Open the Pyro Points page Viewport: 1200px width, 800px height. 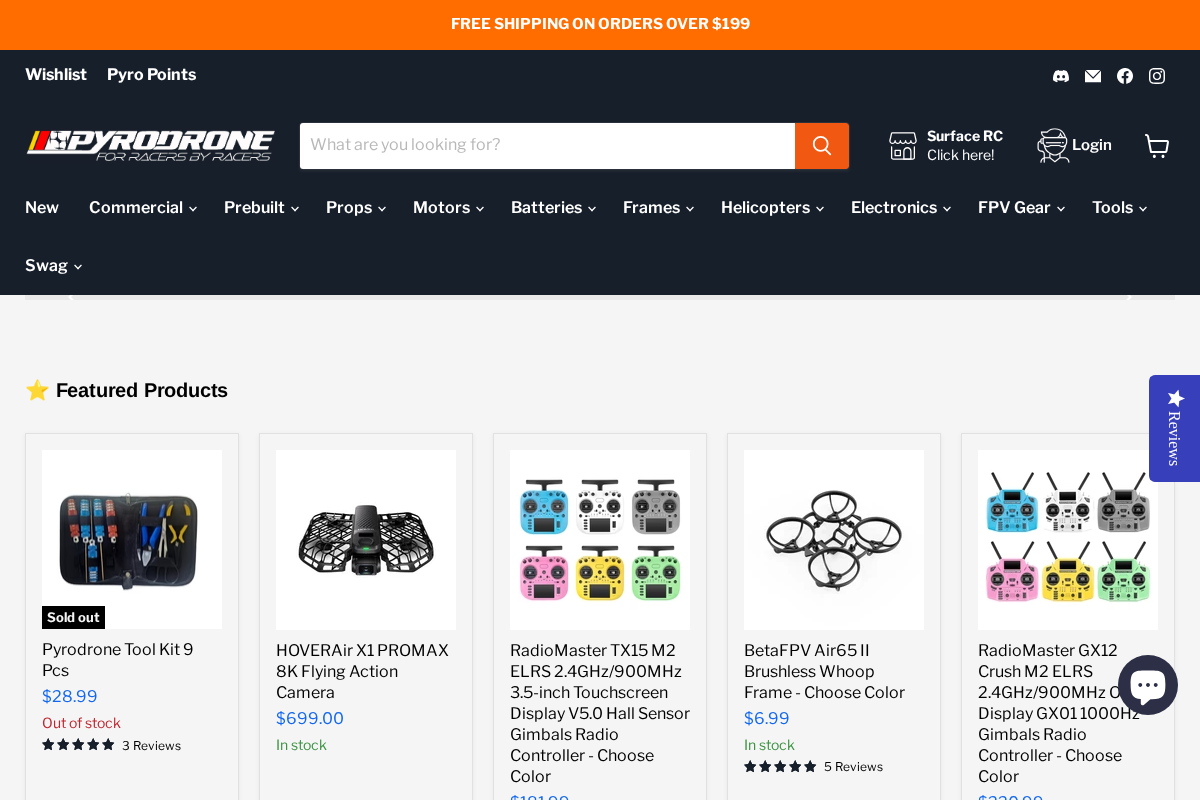[x=151, y=75]
